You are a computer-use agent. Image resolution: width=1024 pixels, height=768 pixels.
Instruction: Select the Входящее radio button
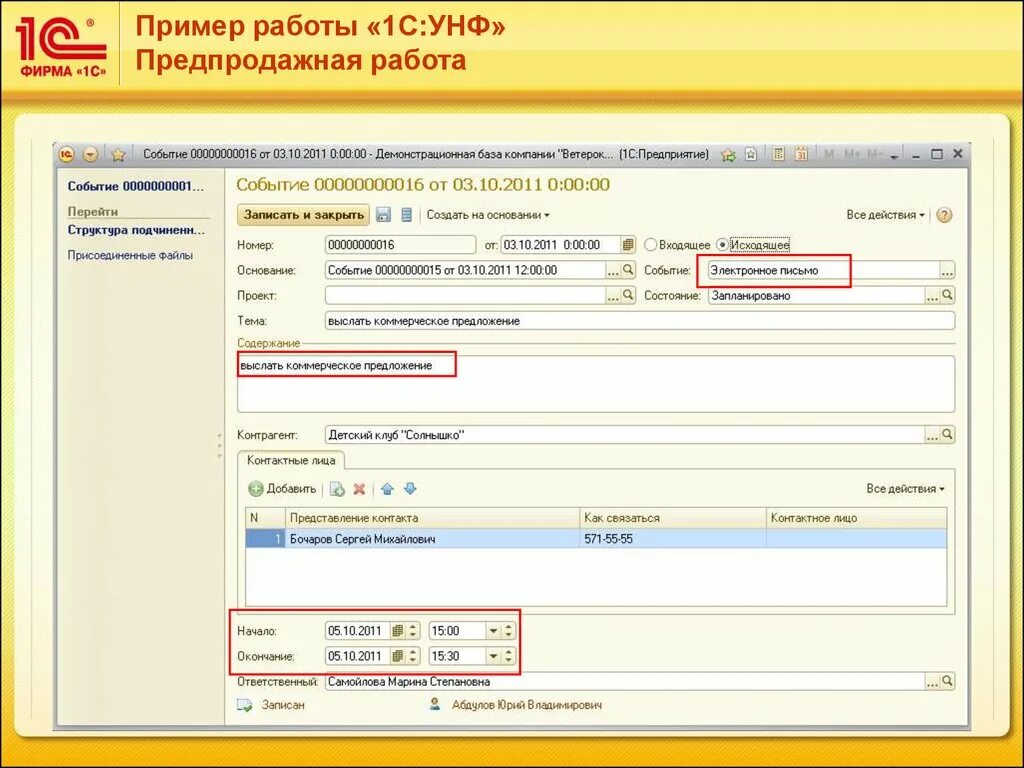[x=650, y=245]
